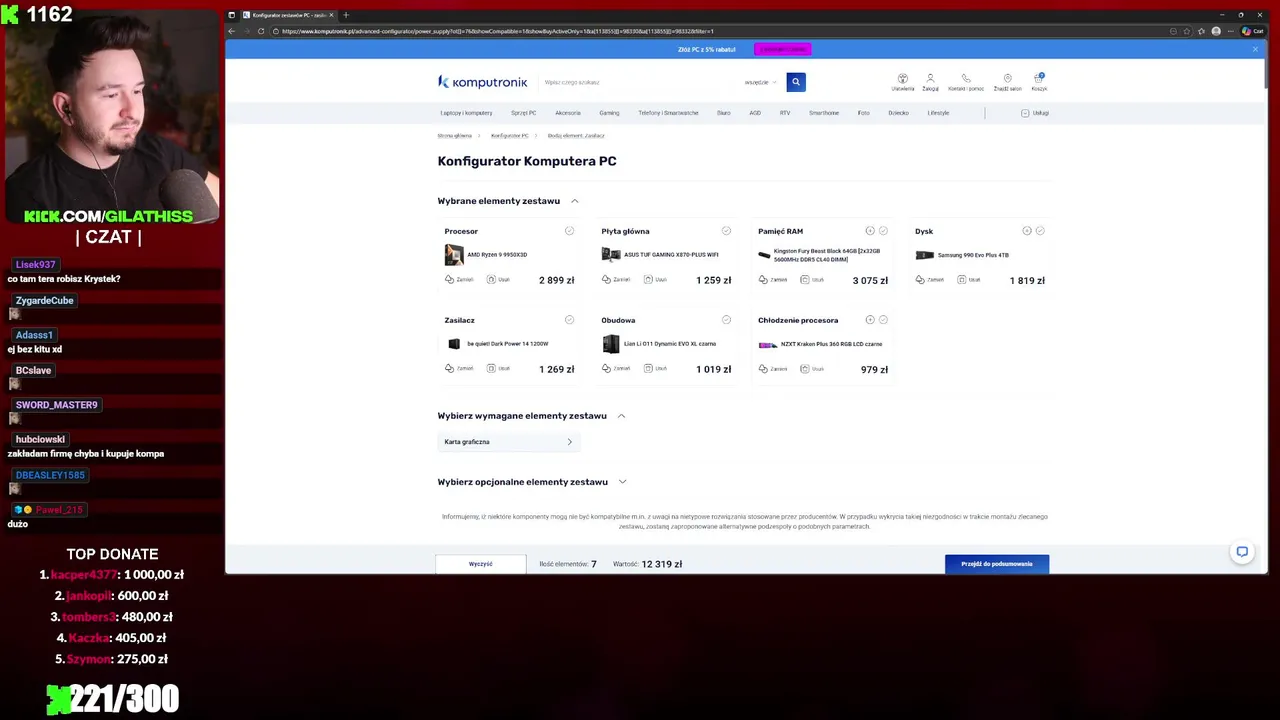1280x720 pixels.
Task: Go to Konfigurator PC breadcrumb
Action: tap(510, 135)
